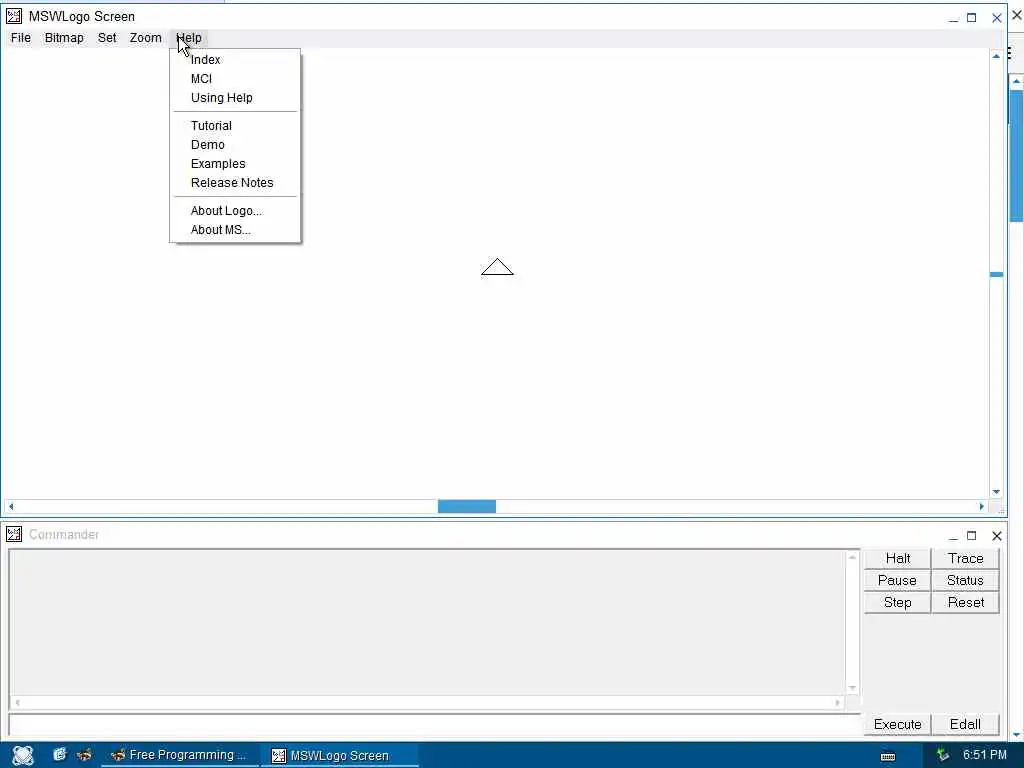This screenshot has width=1024, height=768.
Task: Click the outer window scrollbar thumb
Action: pyautogui.click(x=1016, y=156)
